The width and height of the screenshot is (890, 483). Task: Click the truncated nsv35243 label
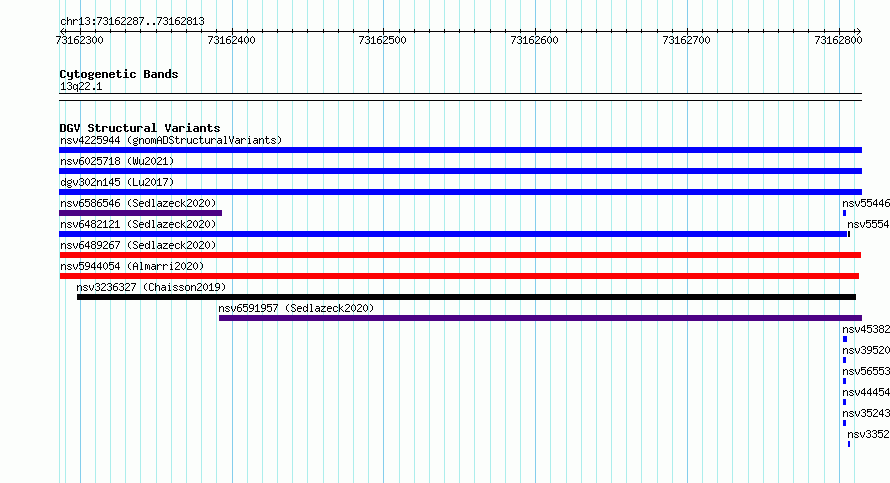tap(866, 413)
